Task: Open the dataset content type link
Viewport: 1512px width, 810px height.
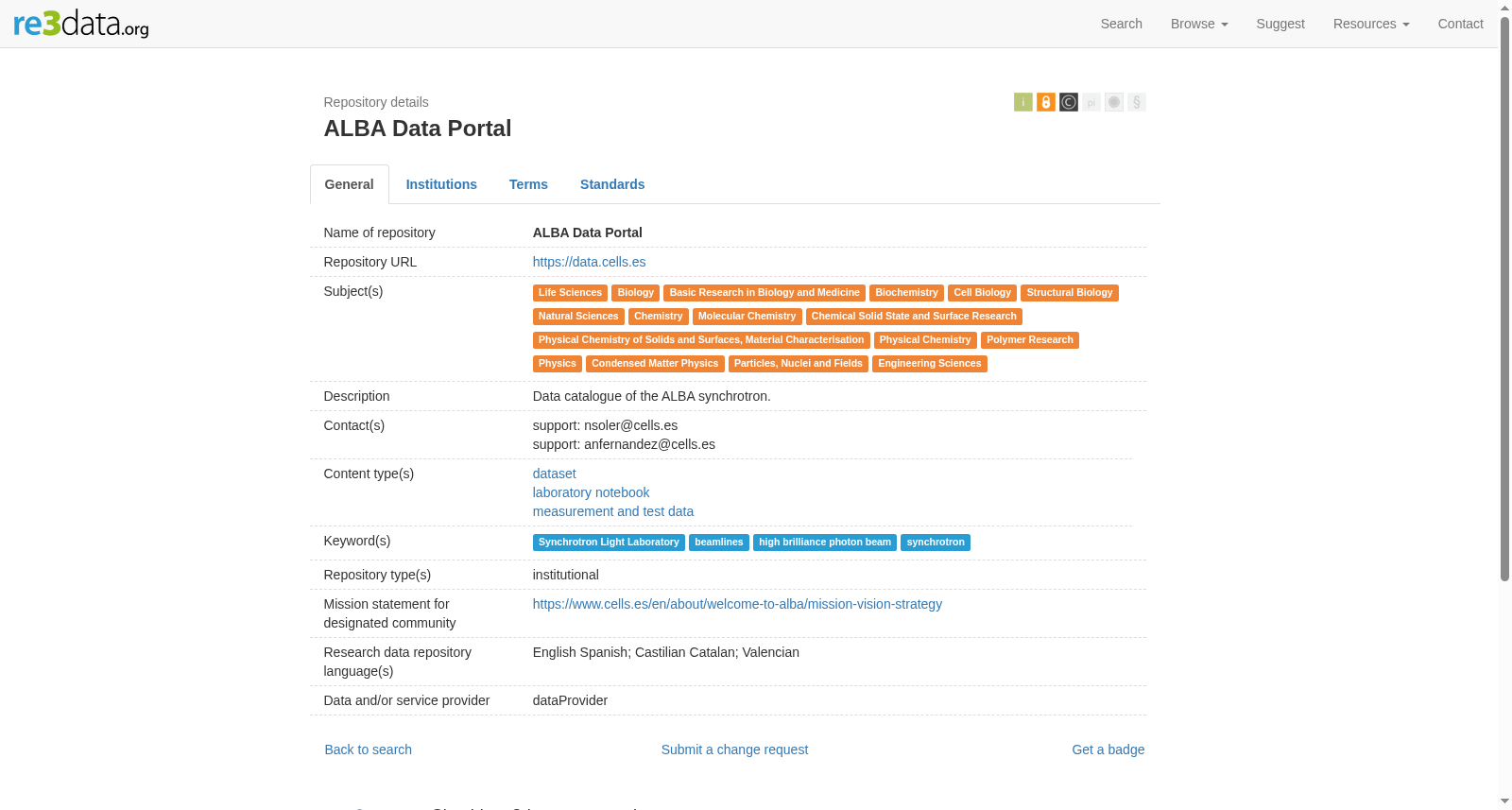Action: coord(554,474)
